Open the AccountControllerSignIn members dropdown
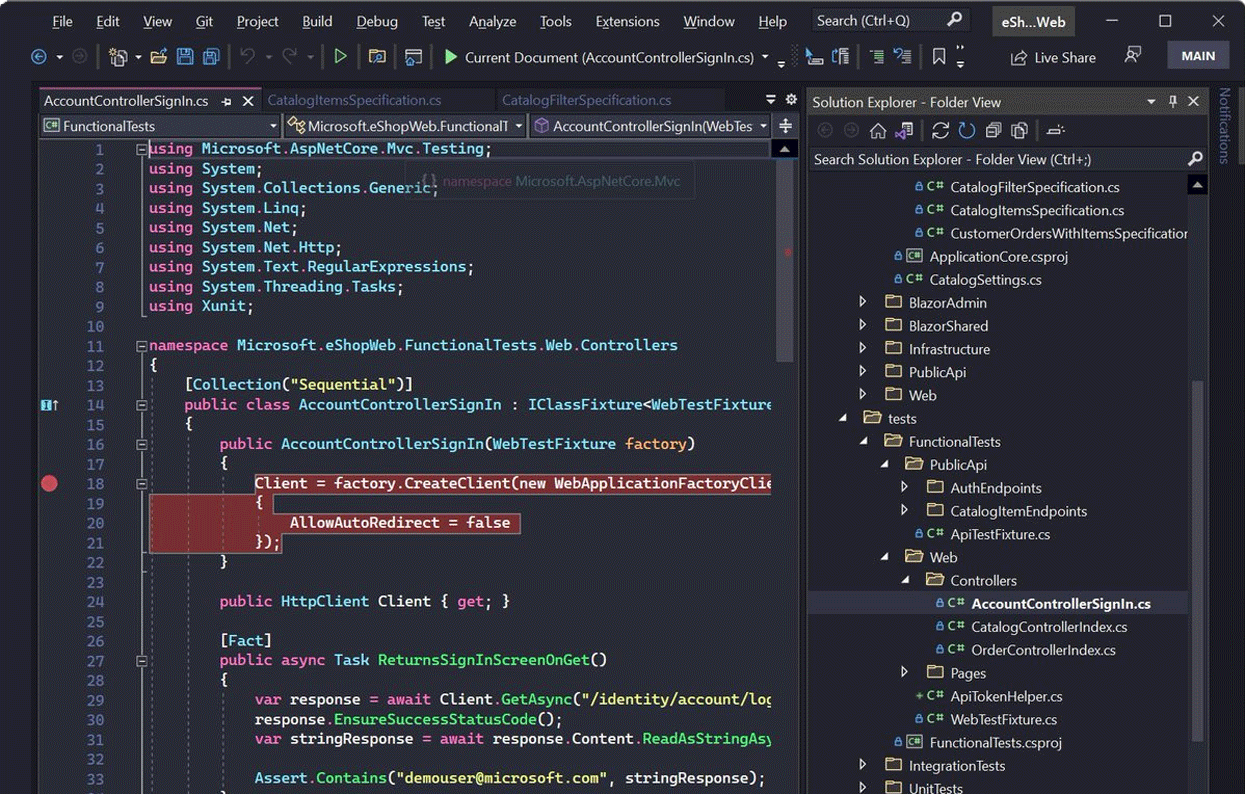The height and width of the screenshot is (794, 1245). pos(650,126)
